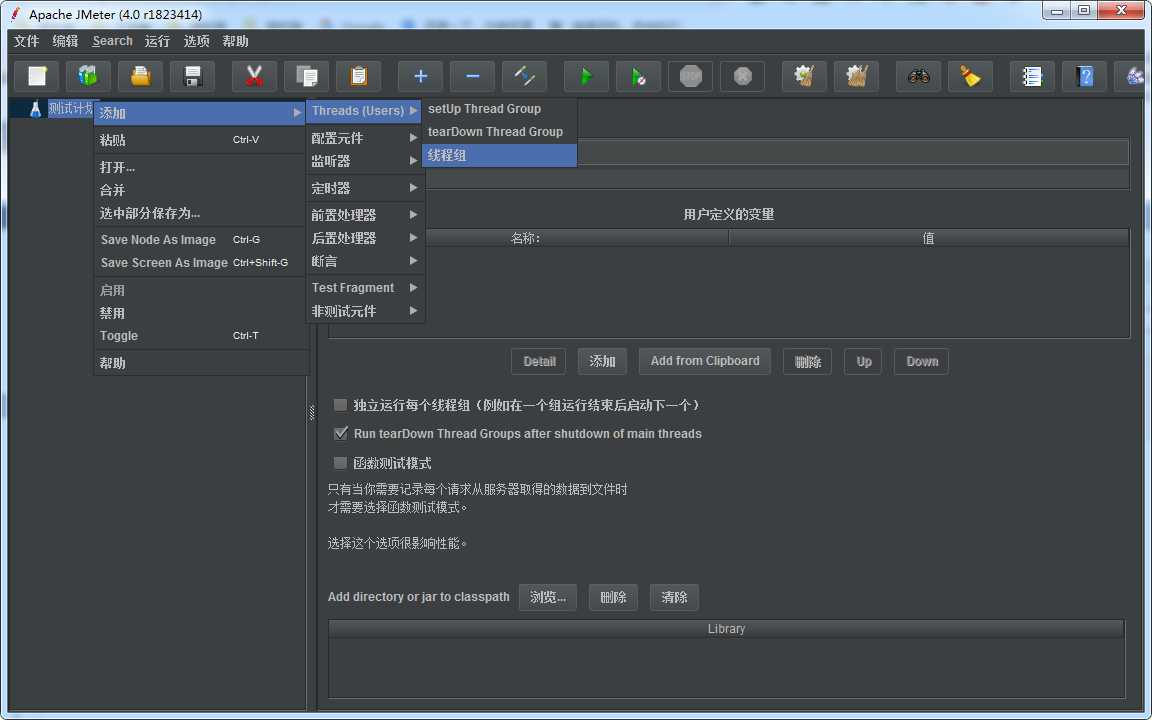1152x720 pixels.
Task: Expand the 断言 submenu
Action: point(364,261)
